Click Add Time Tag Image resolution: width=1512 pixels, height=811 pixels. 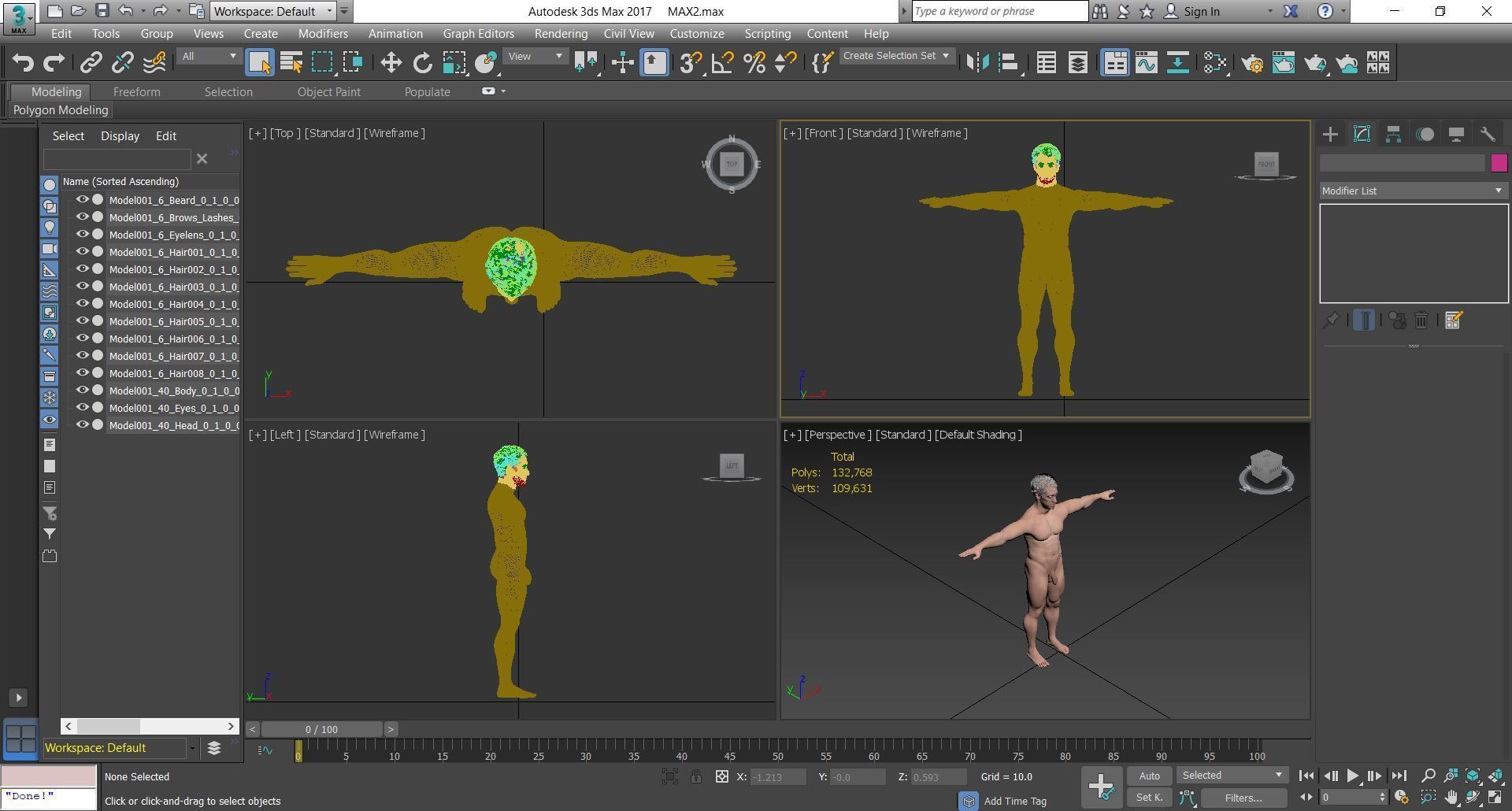tap(1014, 801)
